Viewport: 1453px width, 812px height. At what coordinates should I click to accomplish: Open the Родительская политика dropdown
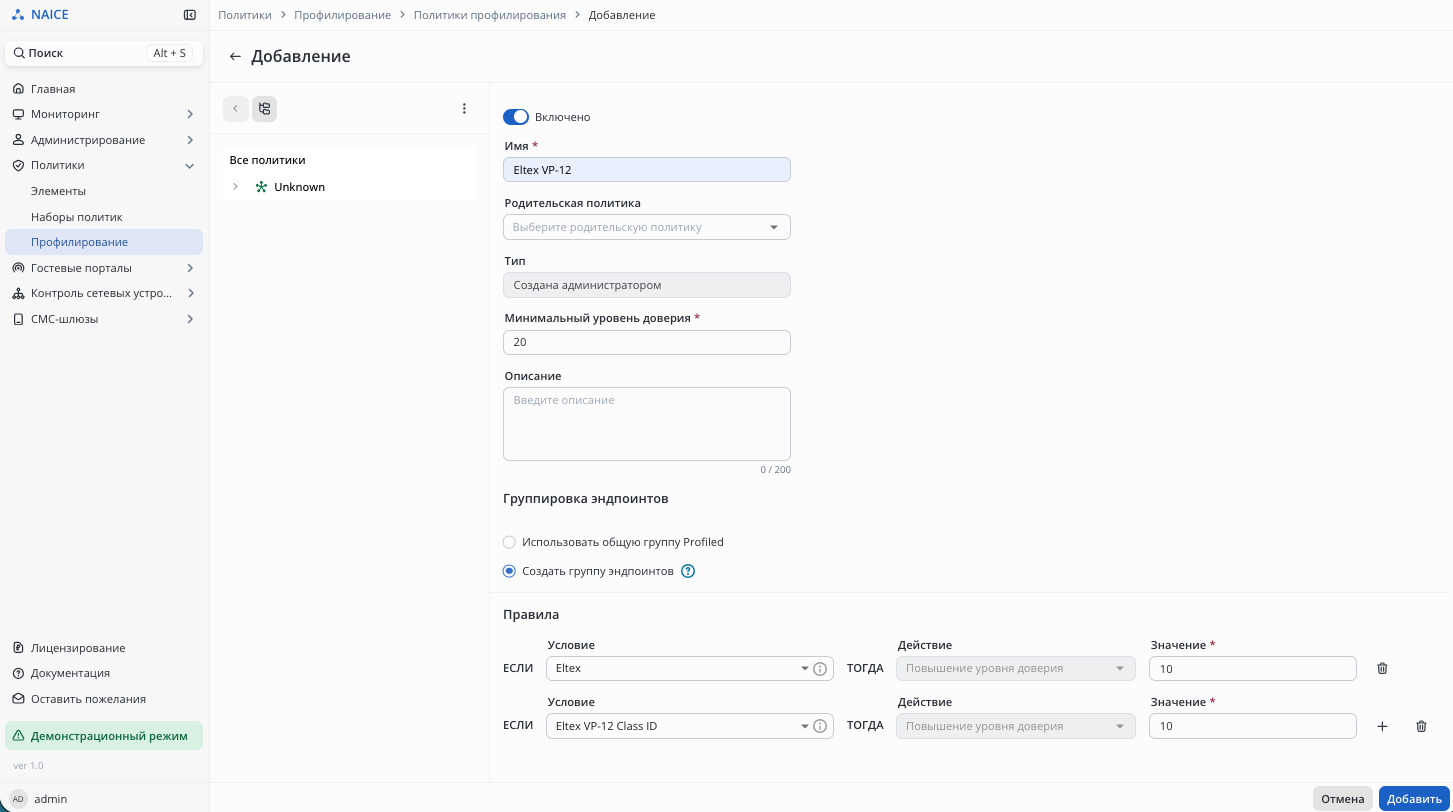point(646,227)
